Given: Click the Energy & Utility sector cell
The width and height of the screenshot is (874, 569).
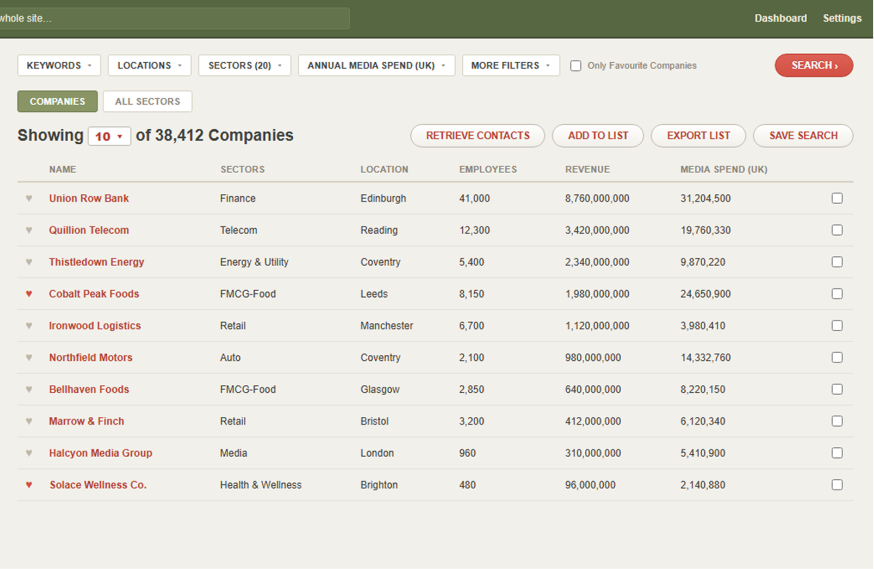Looking at the screenshot, I should coord(254,262).
